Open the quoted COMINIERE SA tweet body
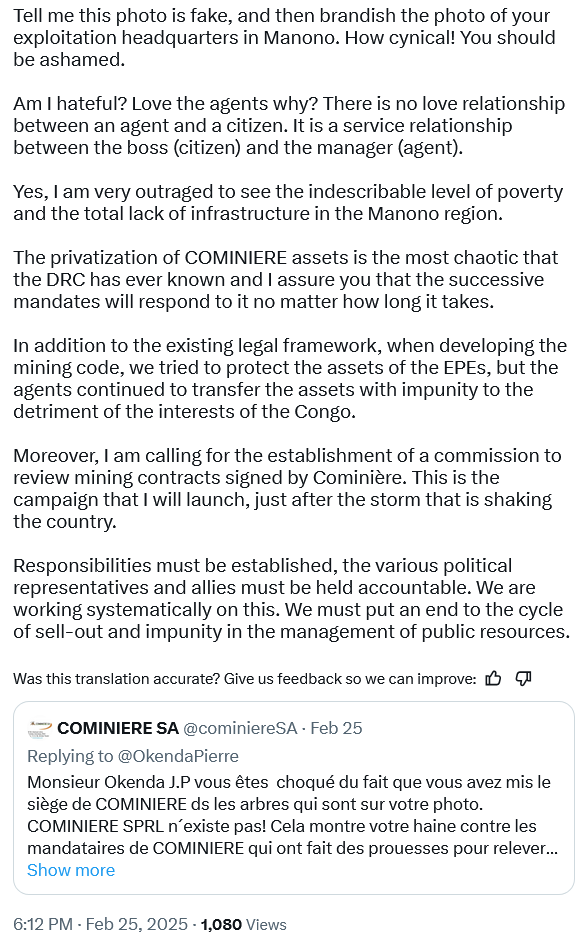 [x=289, y=815]
